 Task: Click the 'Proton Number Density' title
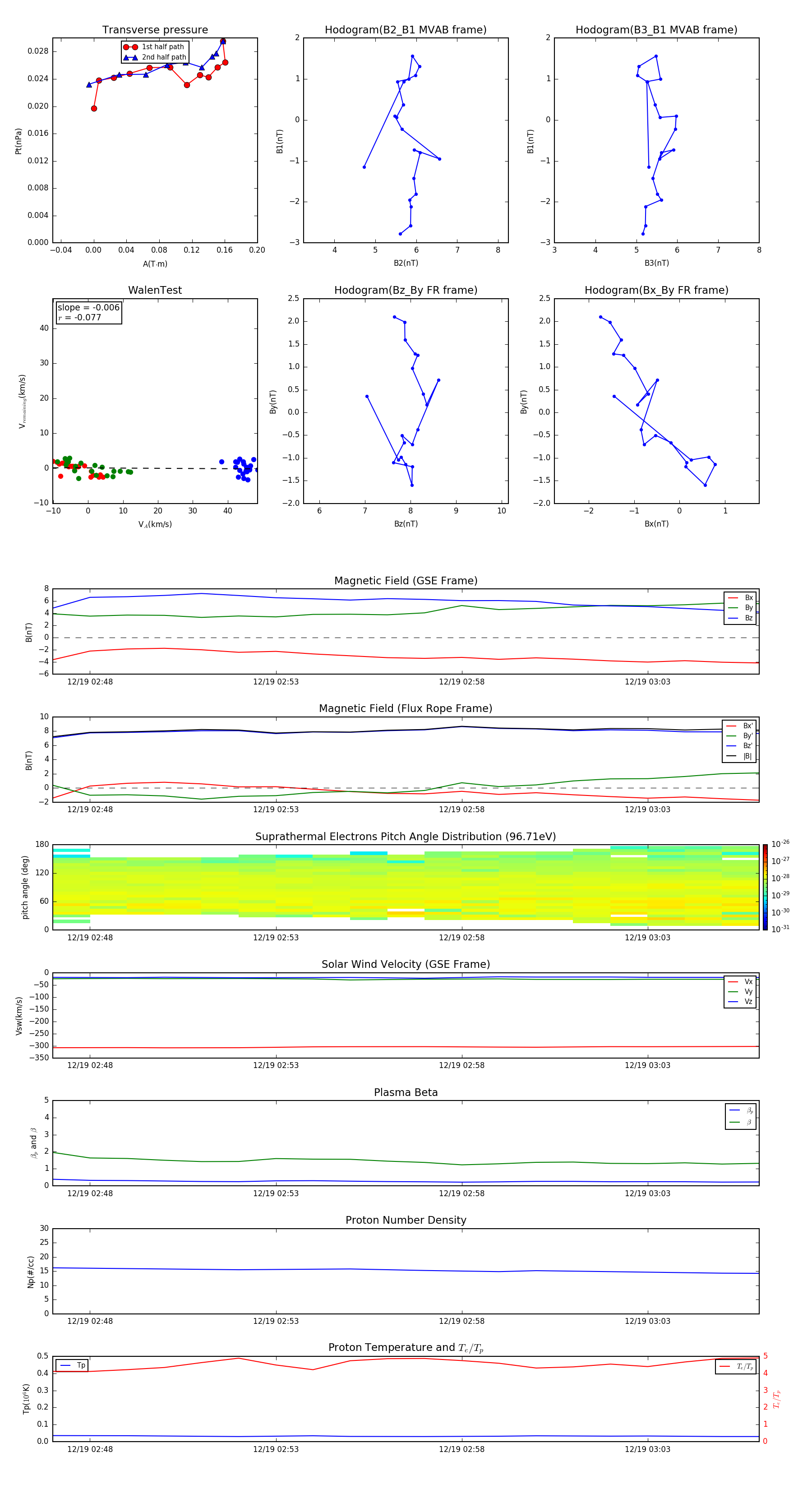tap(406, 1220)
